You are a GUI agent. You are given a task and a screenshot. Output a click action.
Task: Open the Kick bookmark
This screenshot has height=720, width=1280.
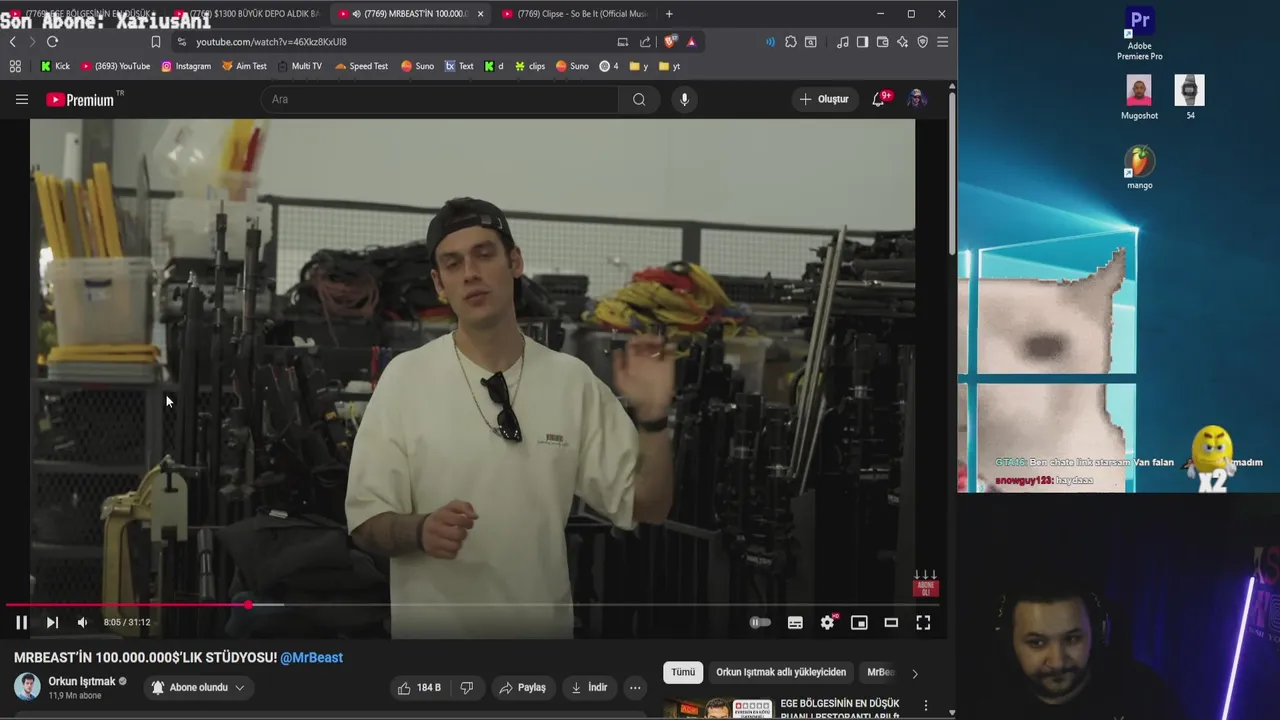coord(55,66)
